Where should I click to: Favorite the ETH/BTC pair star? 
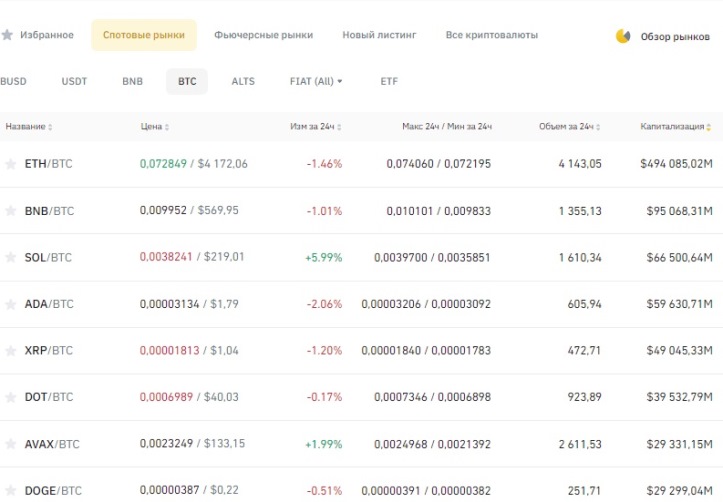tap(10, 164)
